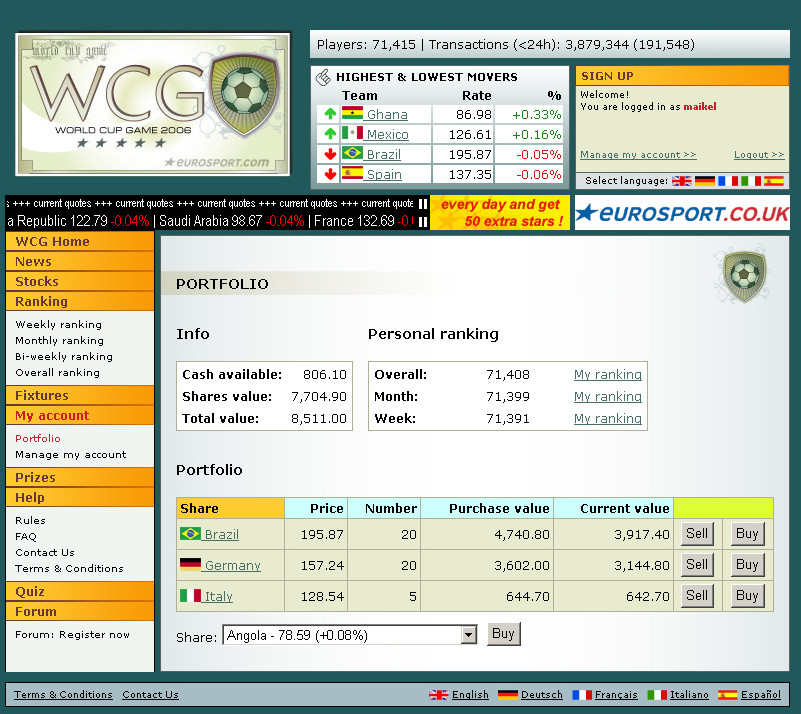Open Weekly ranking submenu link
Image resolution: width=801 pixels, height=714 pixels.
point(58,324)
